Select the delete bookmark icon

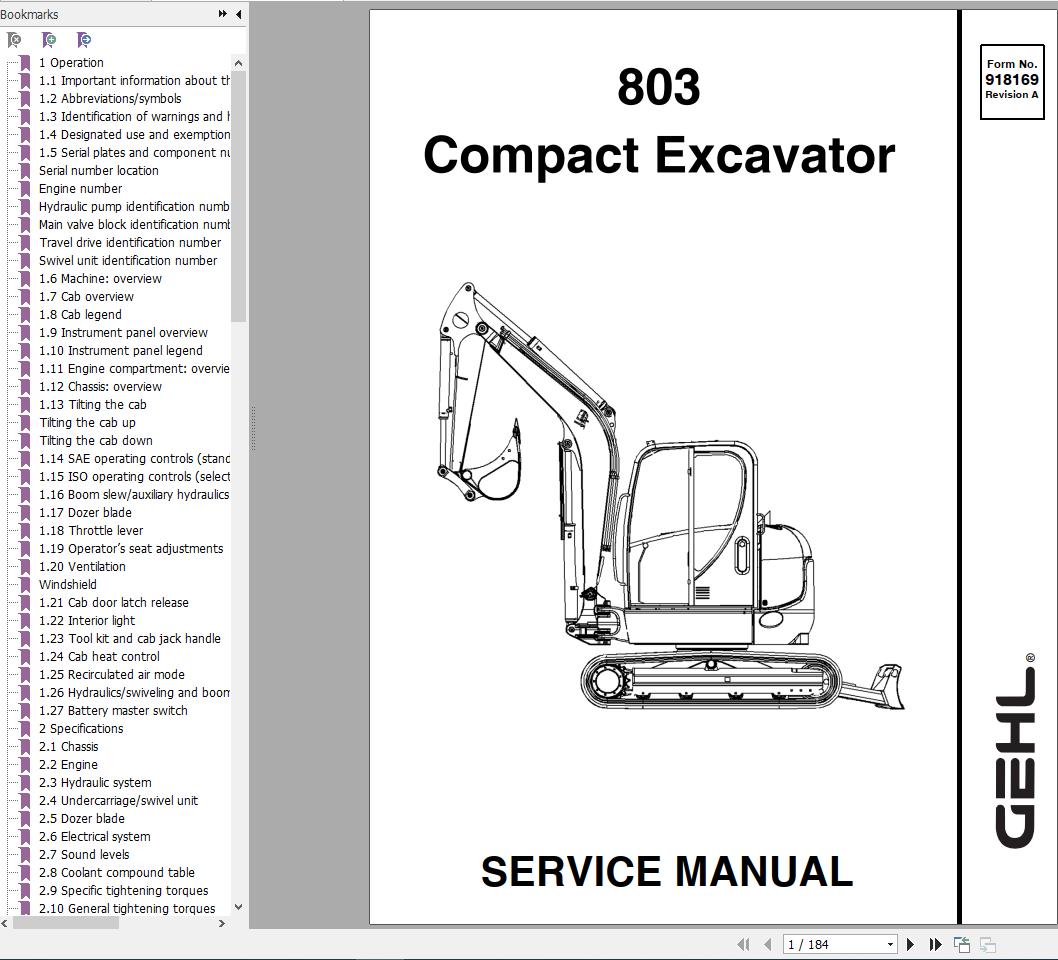click(x=14, y=39)
